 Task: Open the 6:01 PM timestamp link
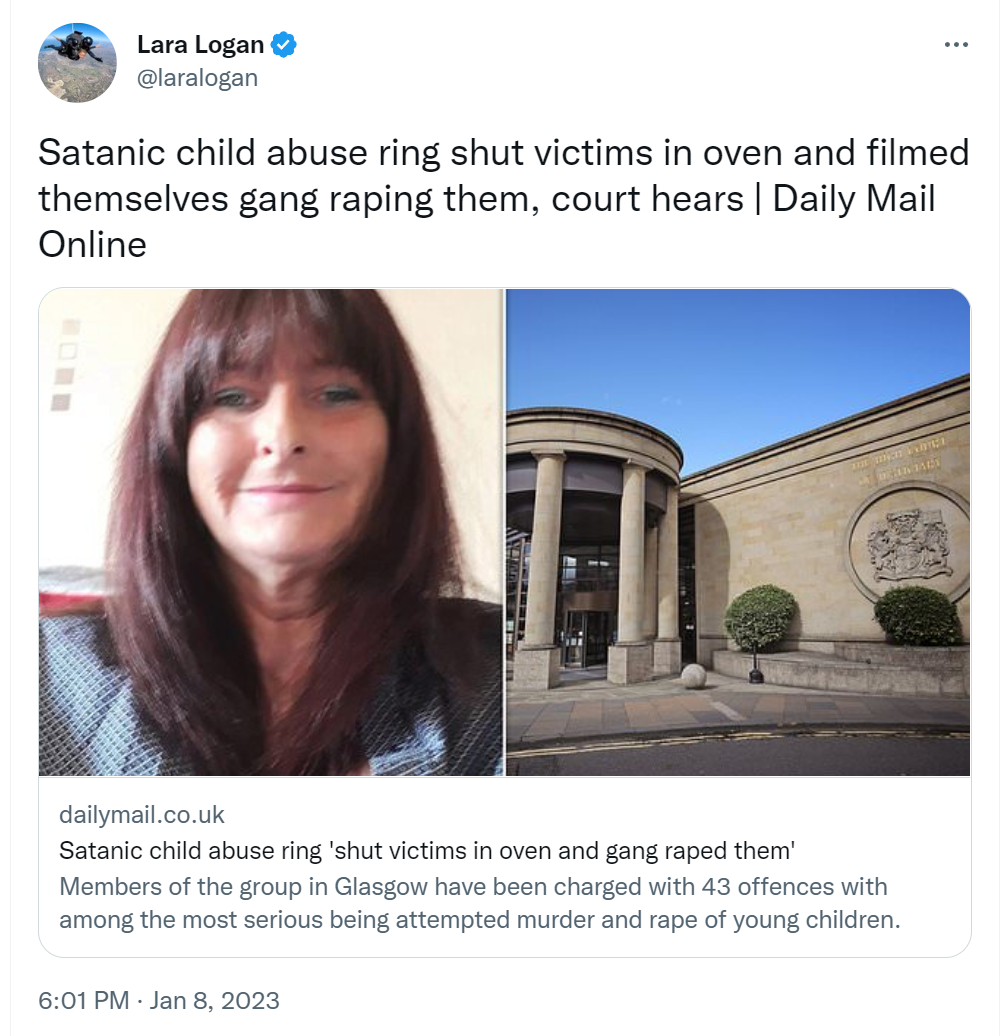(x=84, y=1000)
